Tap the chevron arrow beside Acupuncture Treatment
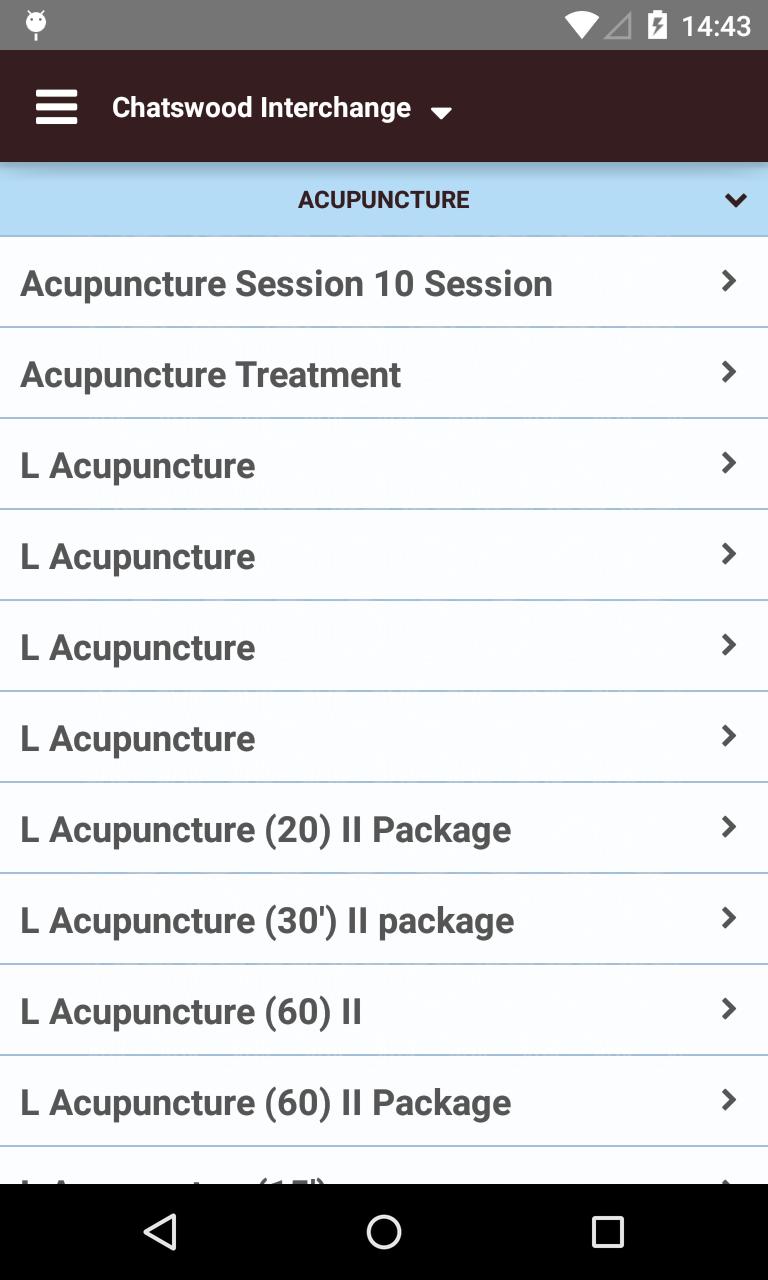 (x=729, y=372)
